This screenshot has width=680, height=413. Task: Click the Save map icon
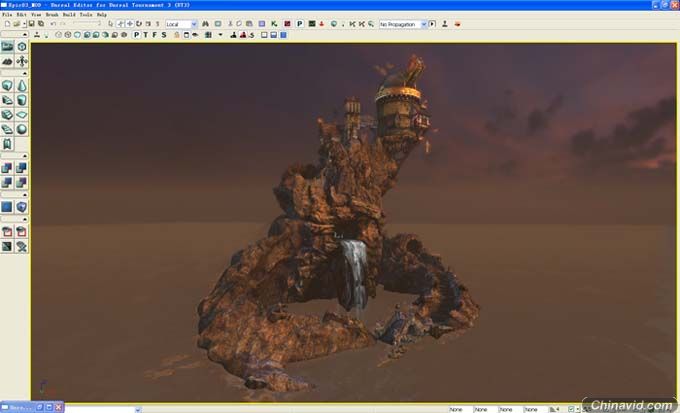(x=32, y=24)
